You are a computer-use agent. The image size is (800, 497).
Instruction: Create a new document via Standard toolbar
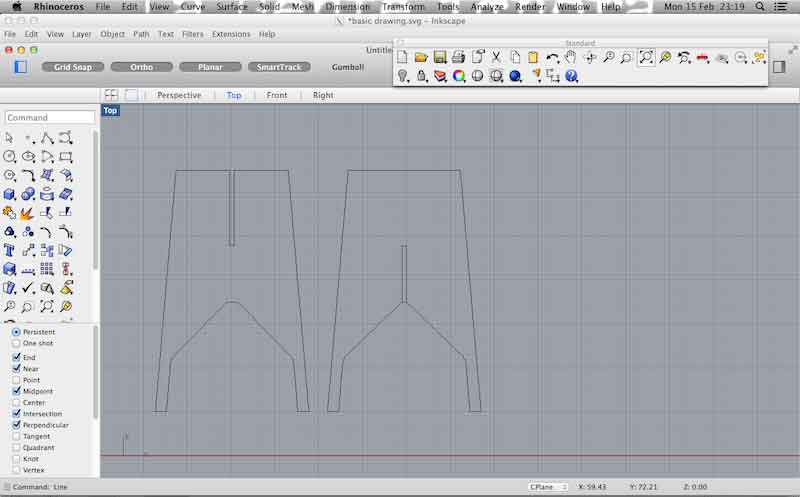(402, 57)
